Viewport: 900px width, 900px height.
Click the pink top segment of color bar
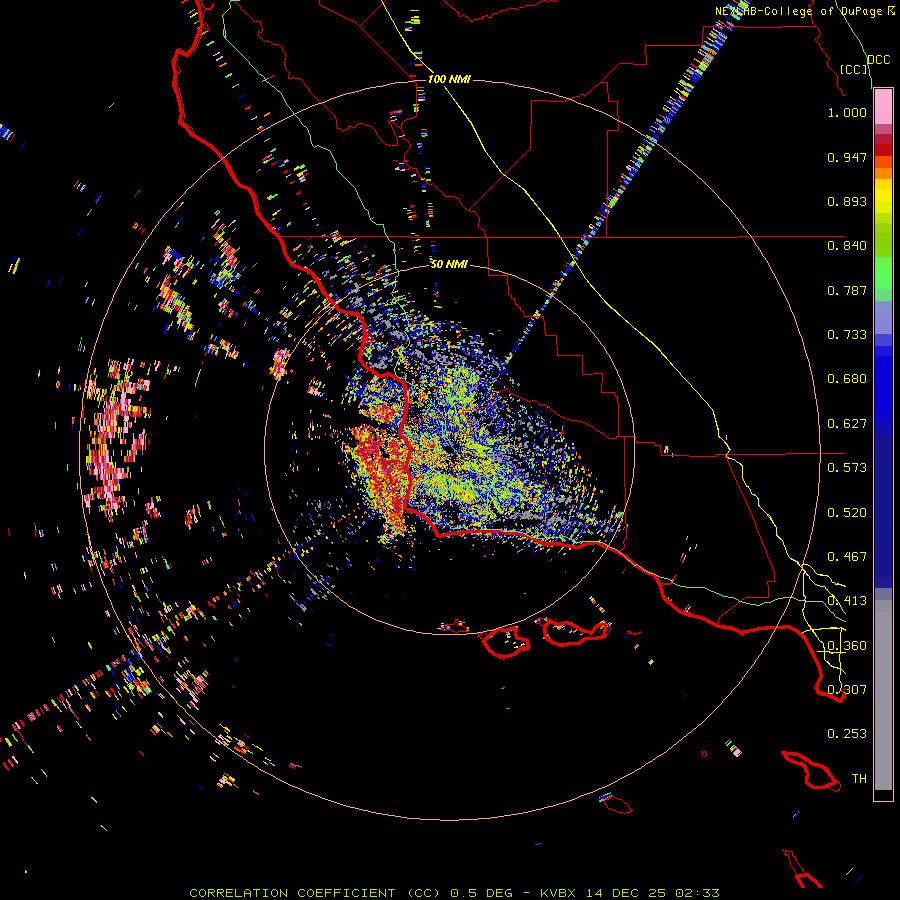pyautogui.click(x=883, y=106)
